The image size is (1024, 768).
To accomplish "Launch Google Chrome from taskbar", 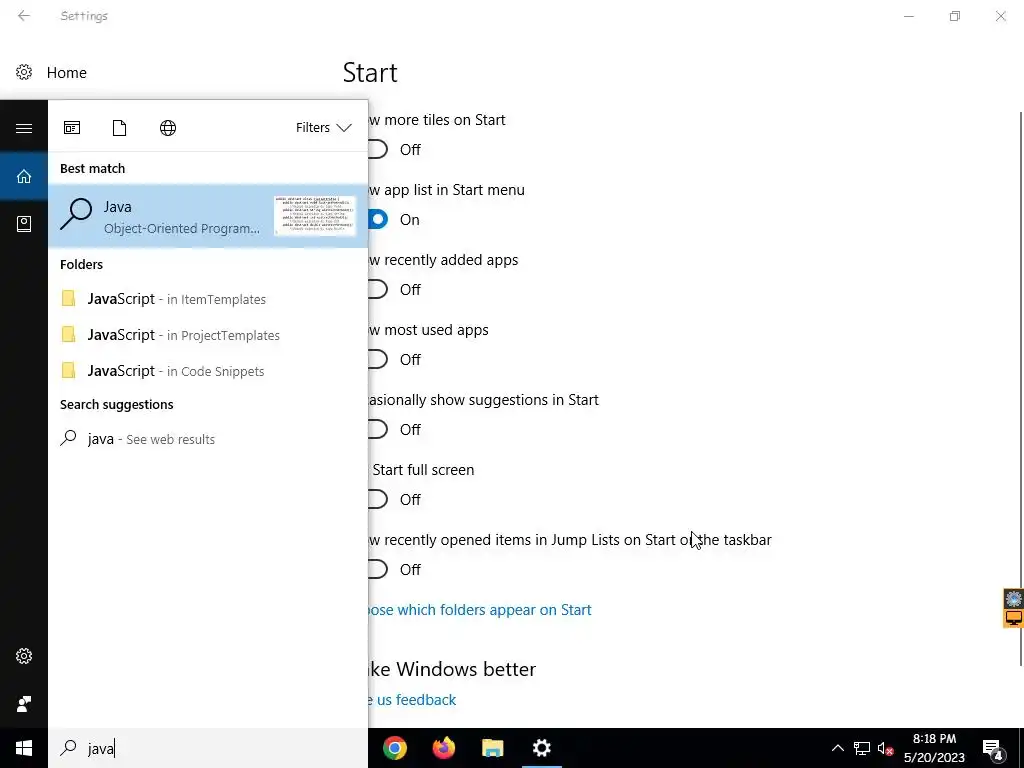I will 394,748.
